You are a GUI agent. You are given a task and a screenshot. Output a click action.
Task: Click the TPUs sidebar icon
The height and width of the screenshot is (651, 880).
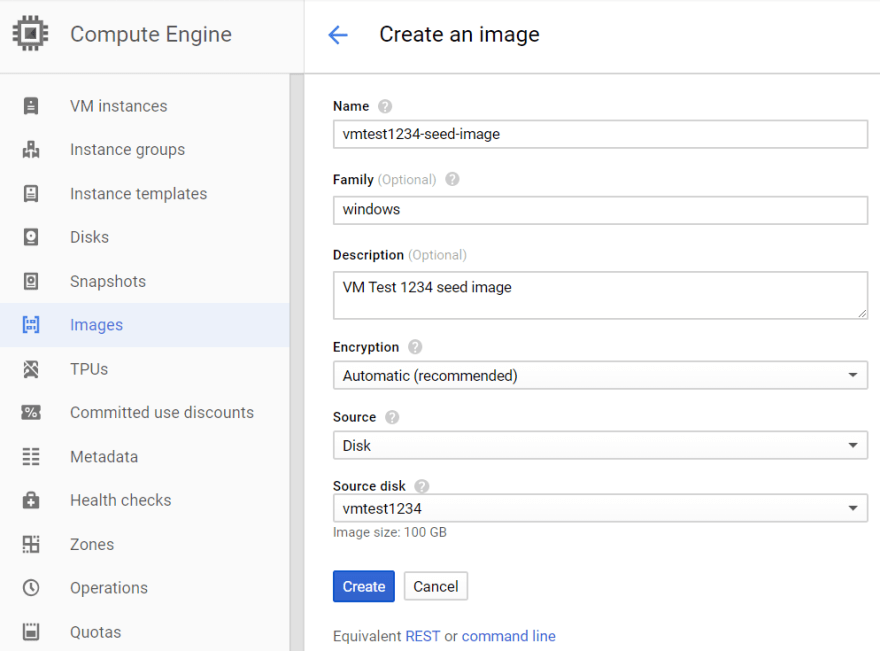[31, 369]
